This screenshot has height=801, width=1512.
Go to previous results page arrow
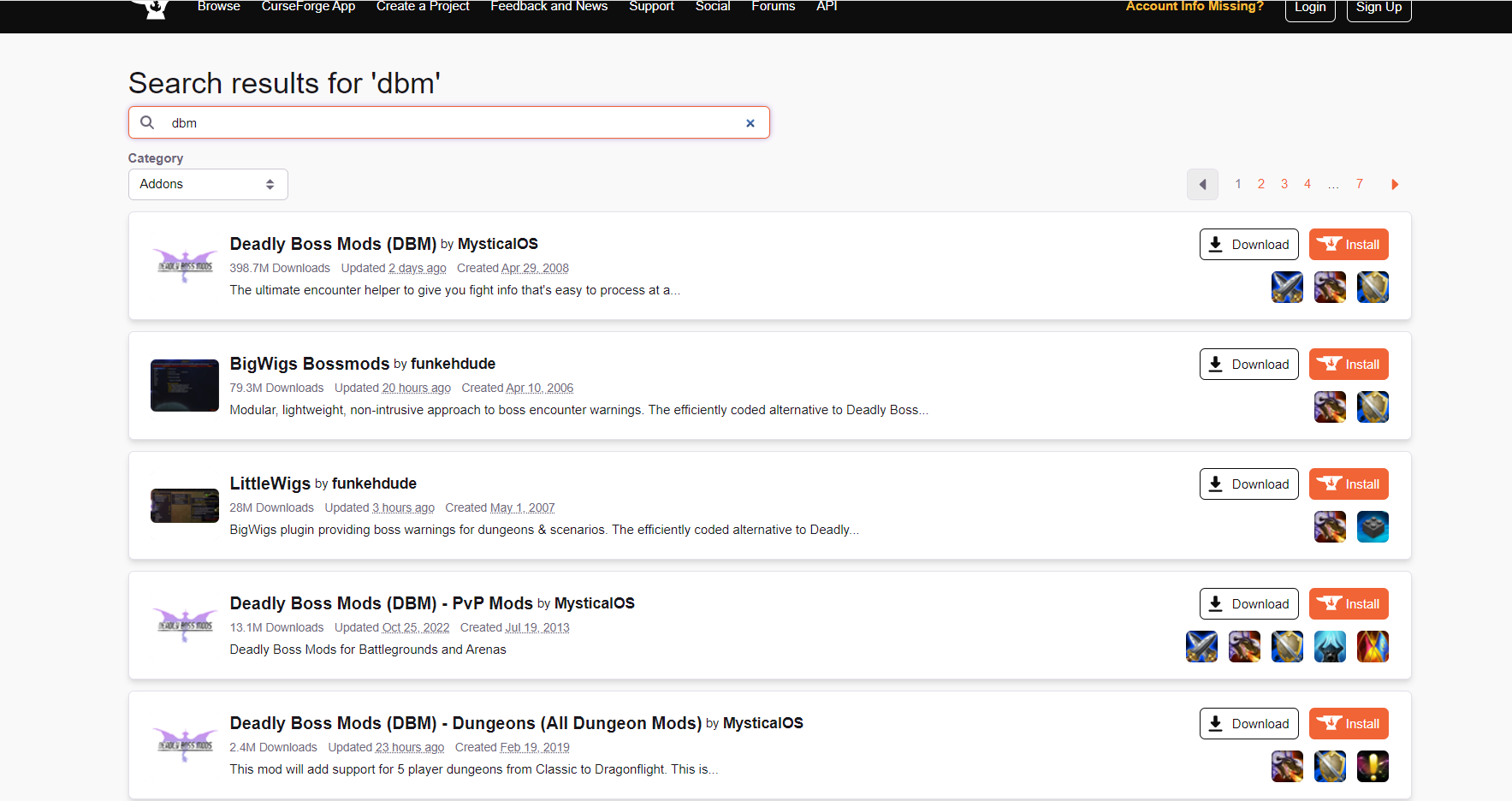[1202, 185]
